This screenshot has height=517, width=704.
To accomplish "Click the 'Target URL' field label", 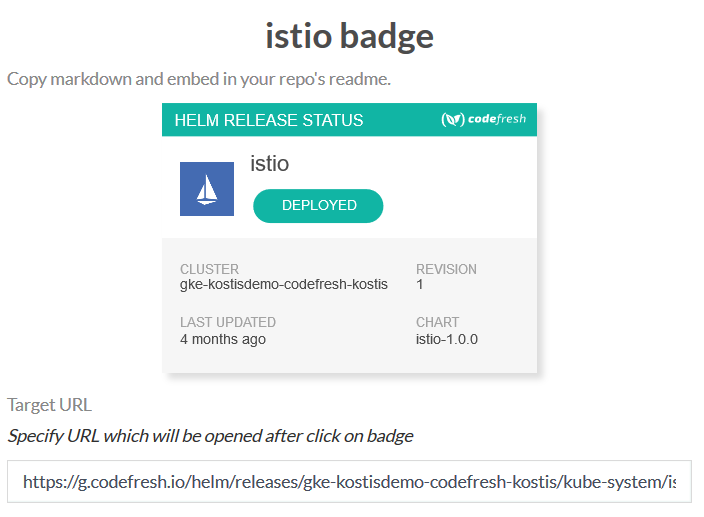I will click(49, 405).
